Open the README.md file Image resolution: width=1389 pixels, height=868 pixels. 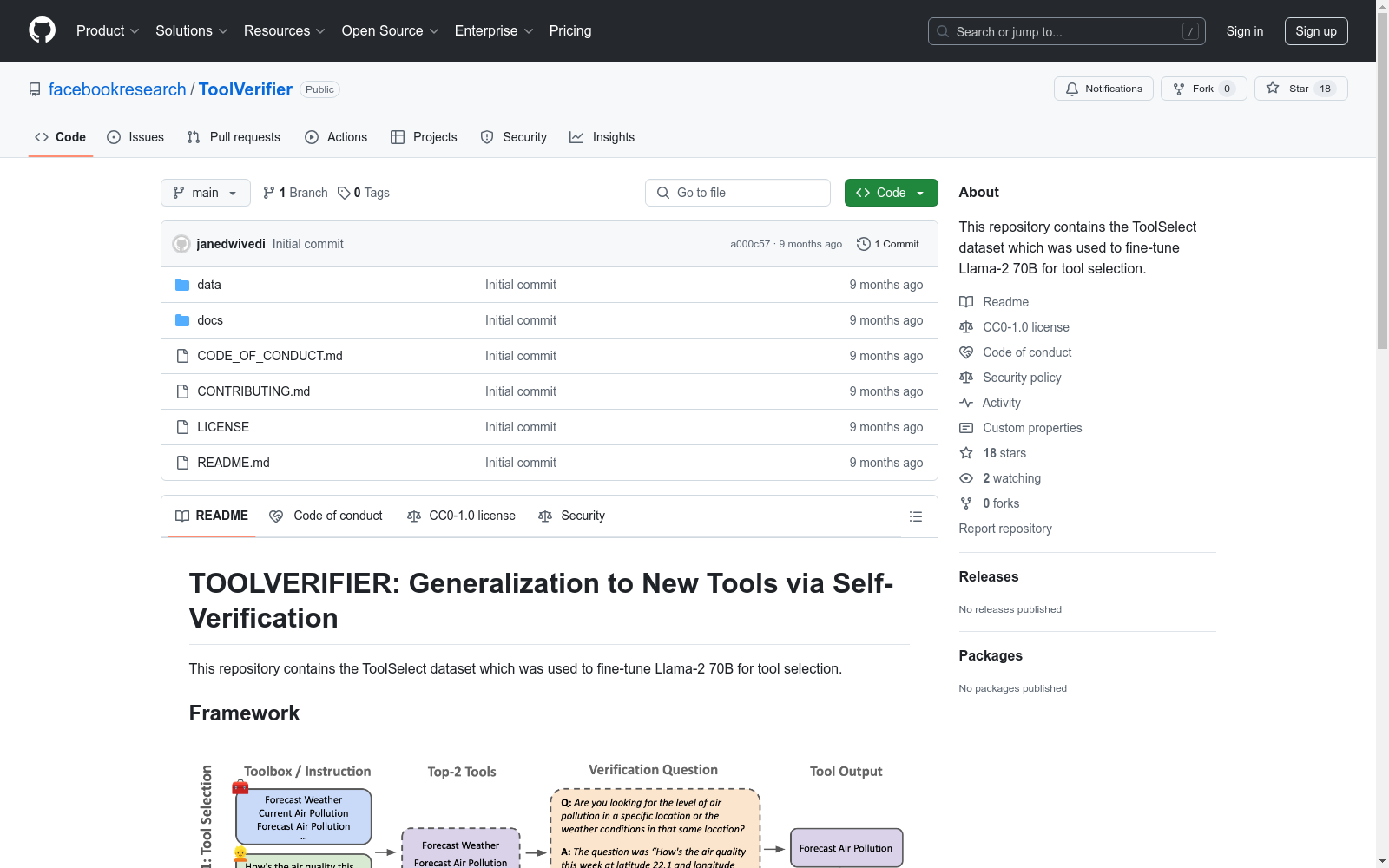point(234,463)
